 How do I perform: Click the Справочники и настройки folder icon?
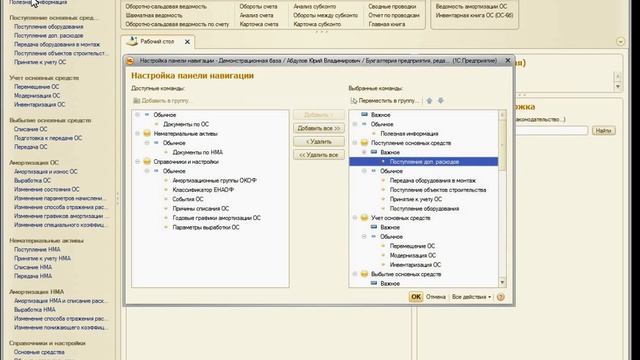click(147, 162)
